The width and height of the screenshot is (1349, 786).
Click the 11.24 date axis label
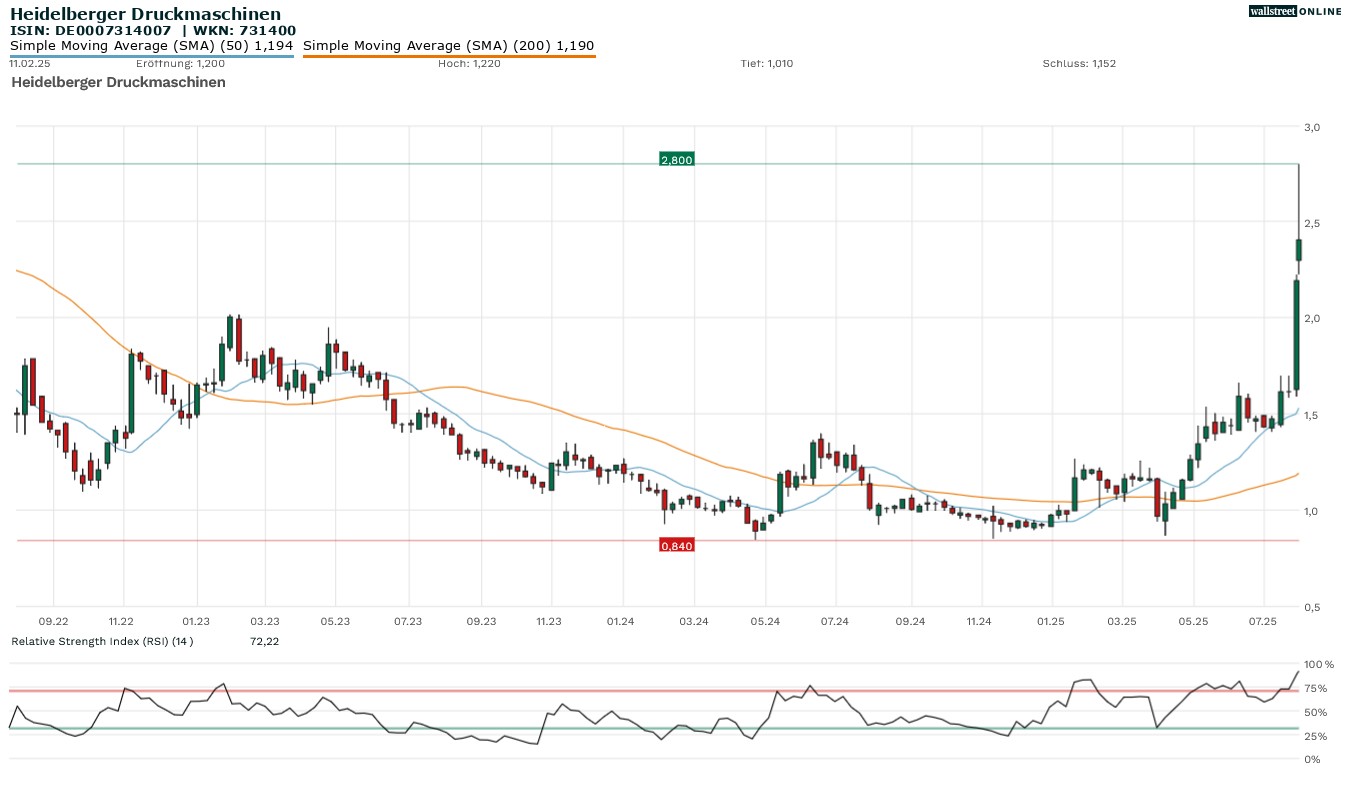979,622
